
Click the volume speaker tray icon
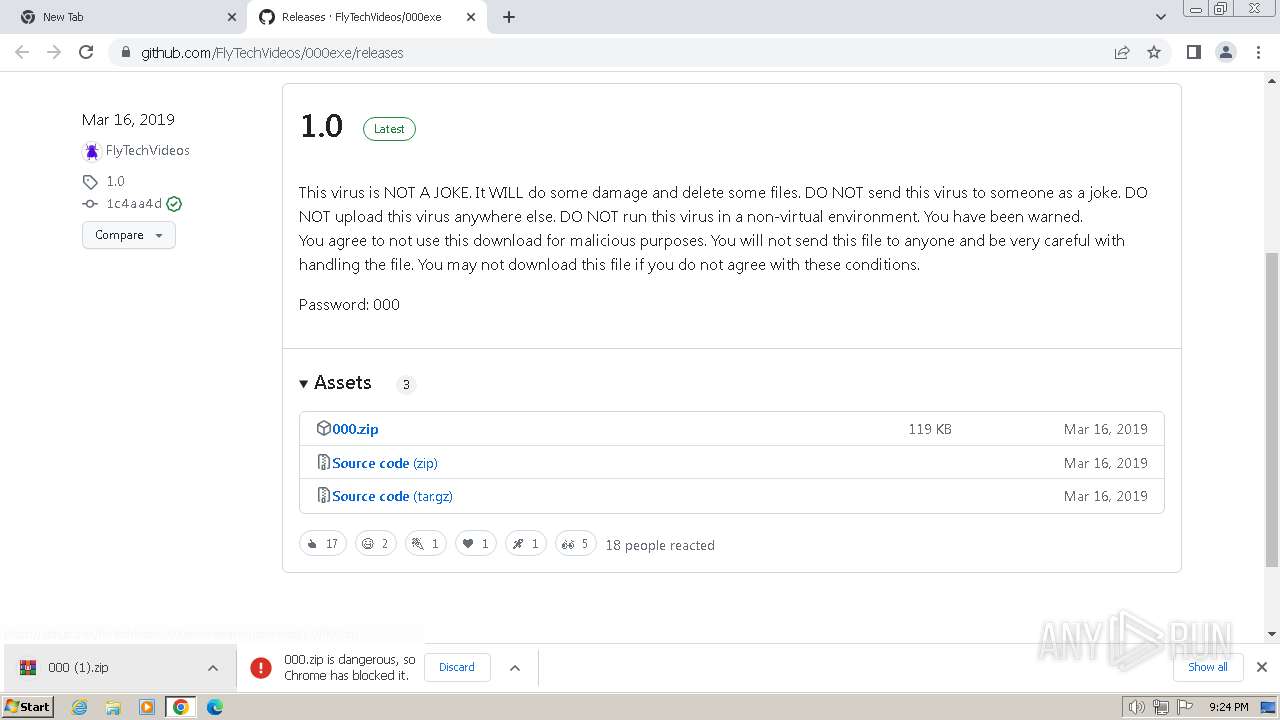1136,707
